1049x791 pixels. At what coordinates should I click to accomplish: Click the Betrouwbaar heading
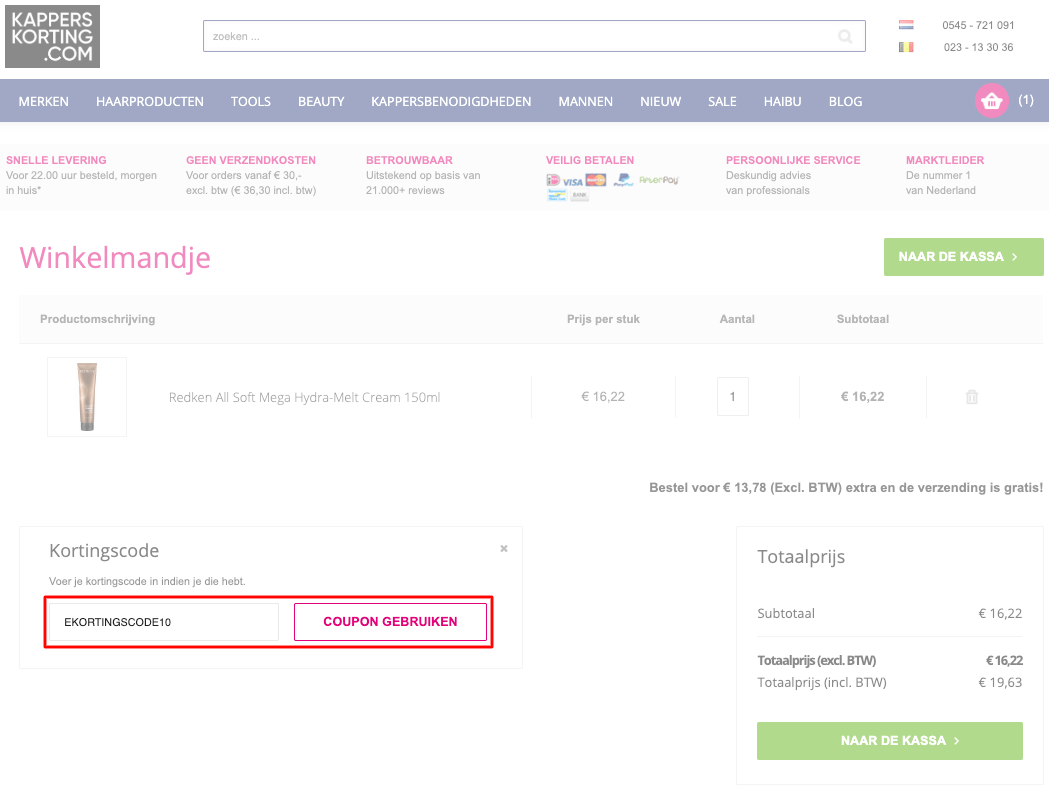tap(409, 161)
